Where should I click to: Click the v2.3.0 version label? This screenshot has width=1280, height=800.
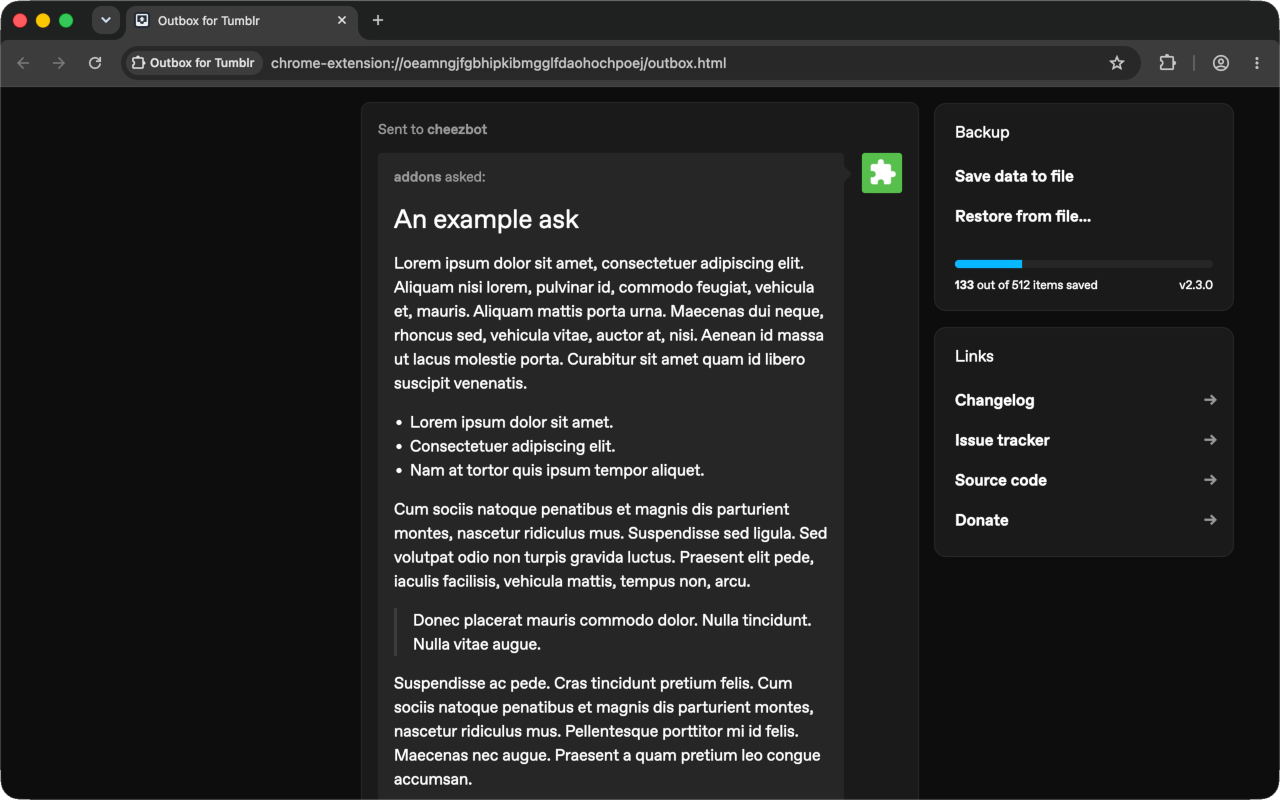1196,285
